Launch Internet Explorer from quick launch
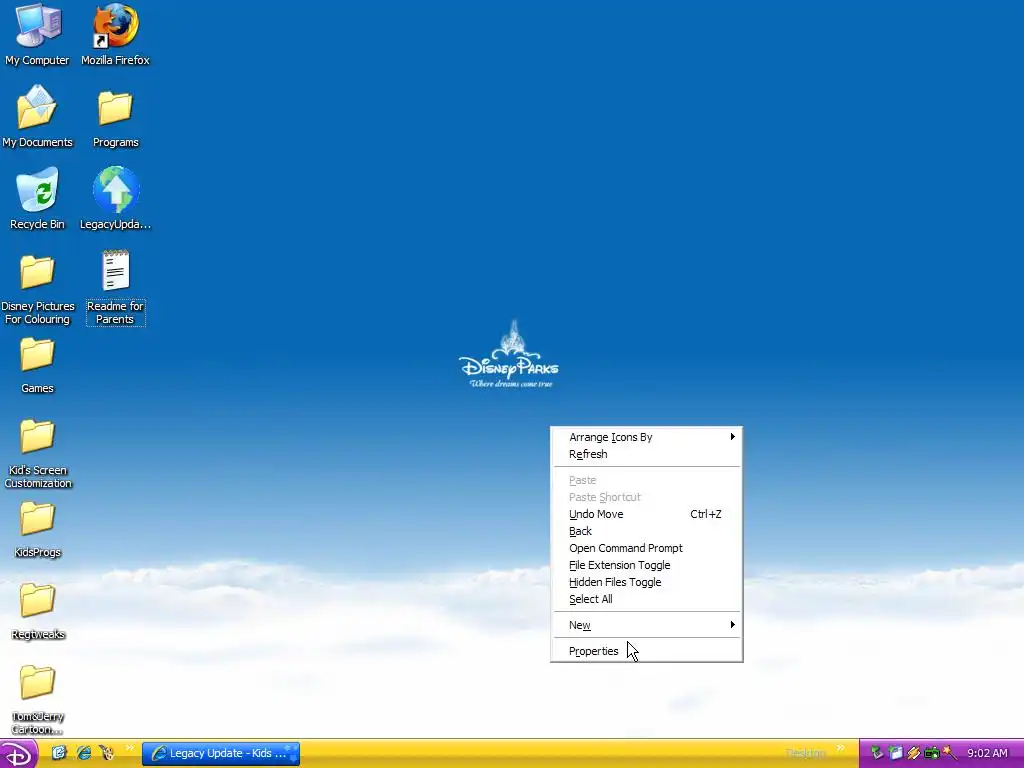 (x=84, y=753)
